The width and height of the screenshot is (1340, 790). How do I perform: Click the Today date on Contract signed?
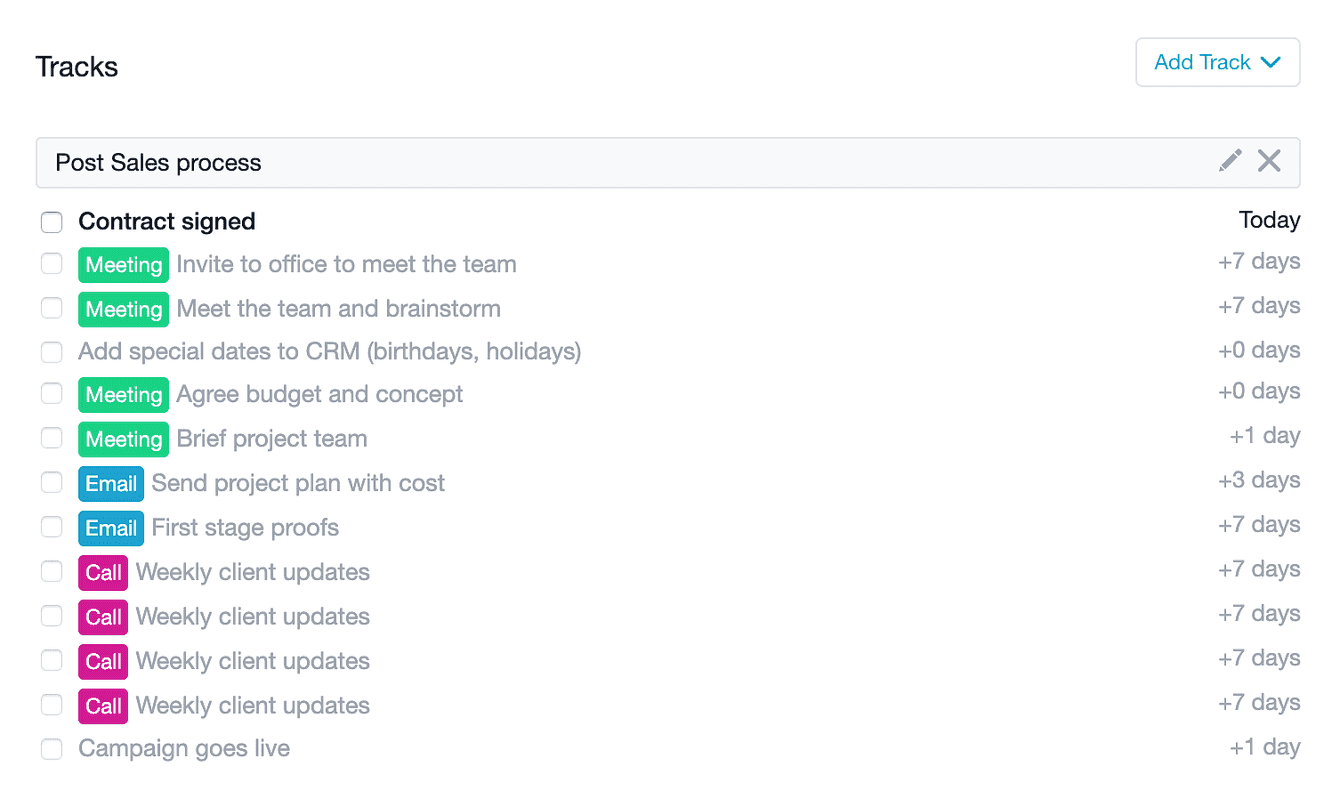coord(1270,220)
